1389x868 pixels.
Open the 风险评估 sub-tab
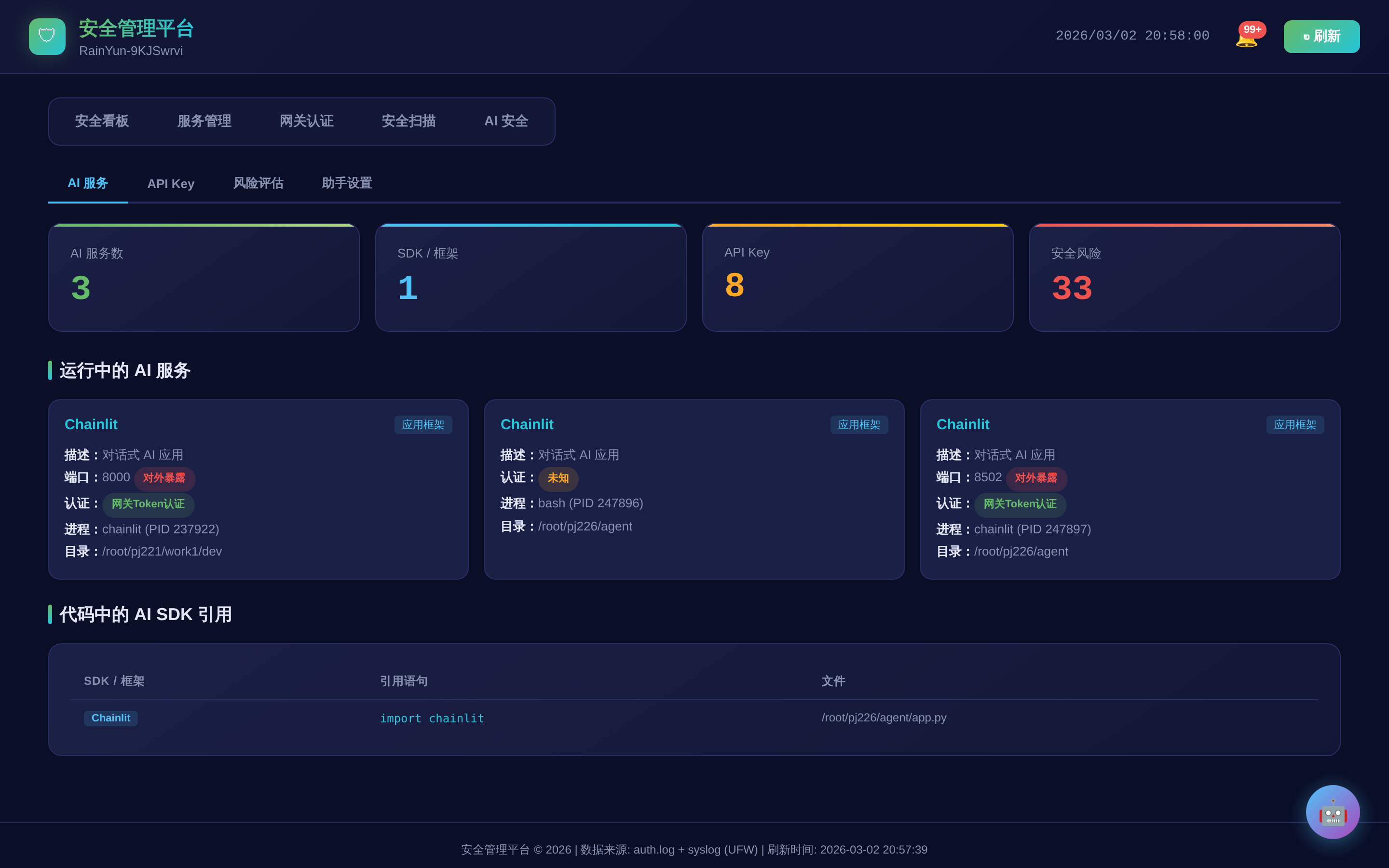click(258, 183)
